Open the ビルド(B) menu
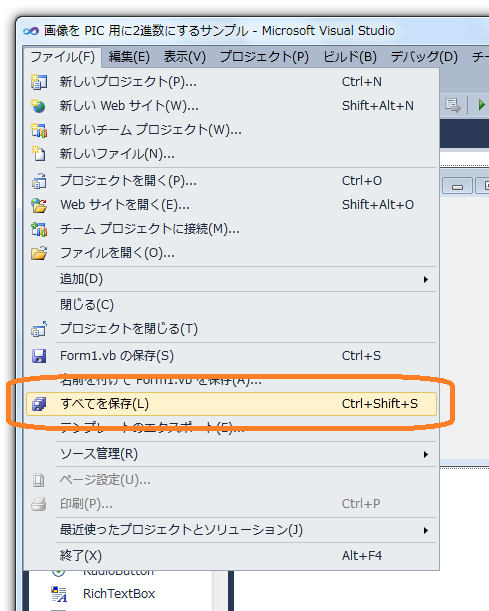 pos(350,57)
